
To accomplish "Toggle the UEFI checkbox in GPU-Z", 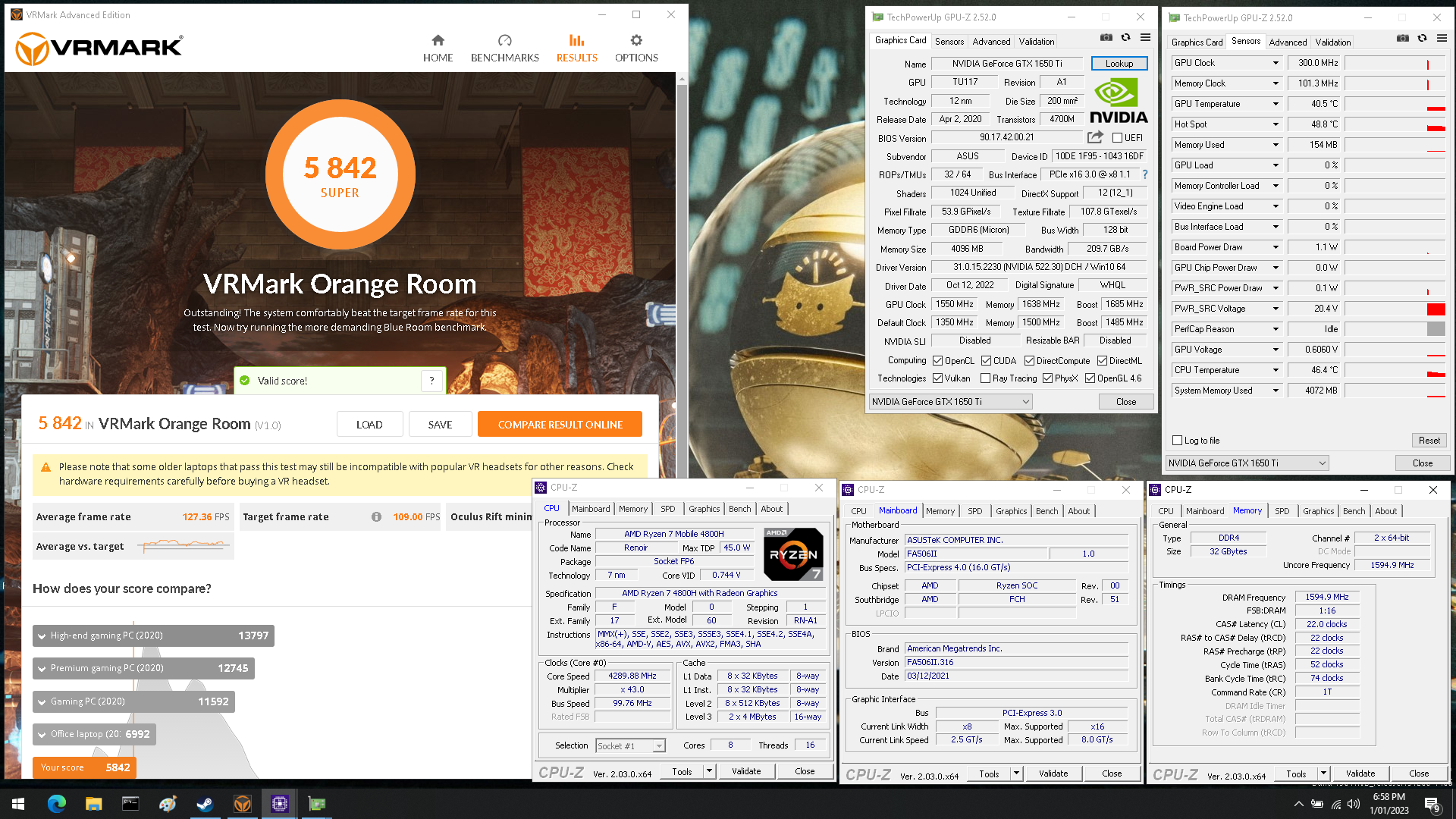I will [x=1117, y=138].
